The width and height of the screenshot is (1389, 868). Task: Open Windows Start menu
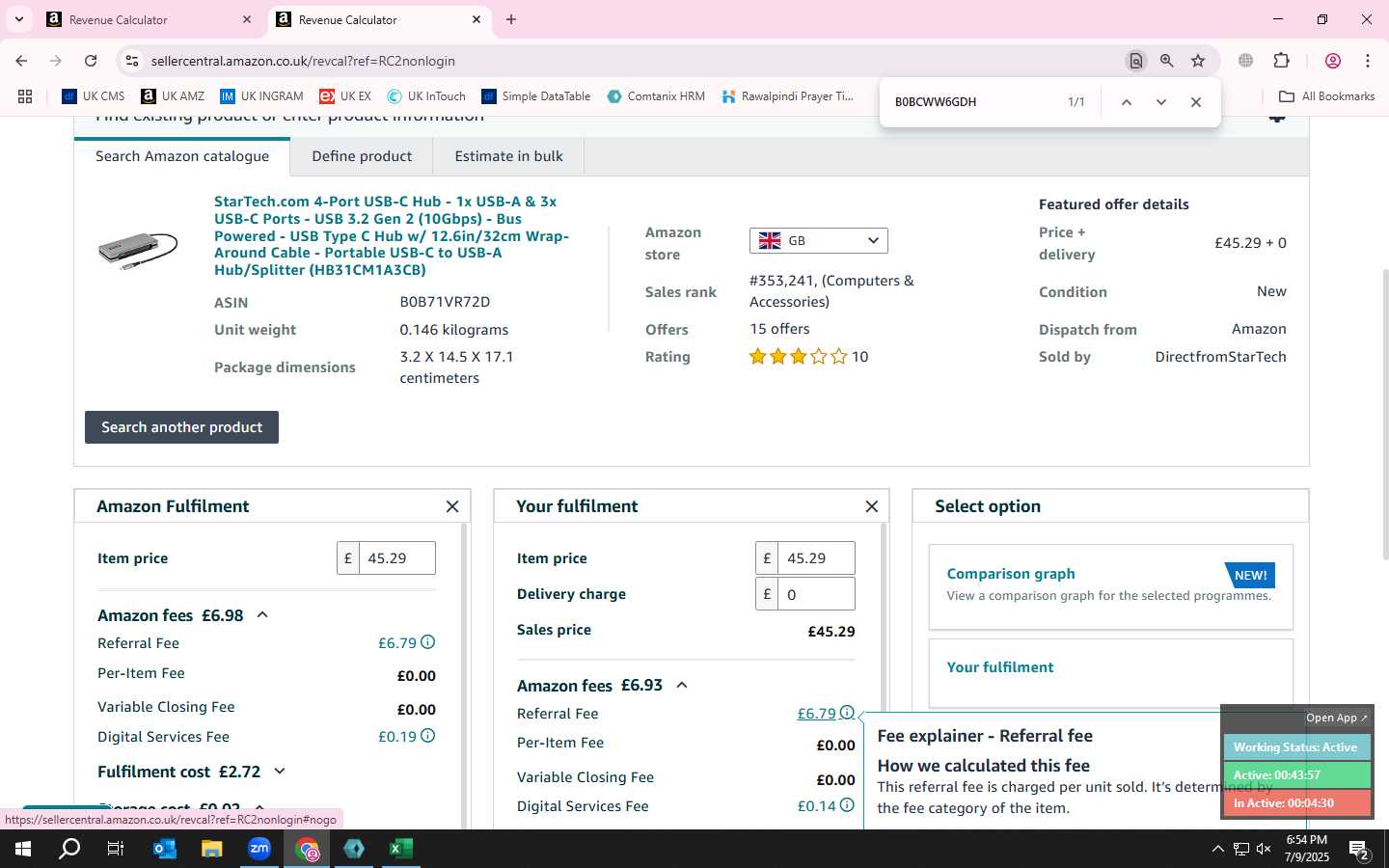coord(23,849)
